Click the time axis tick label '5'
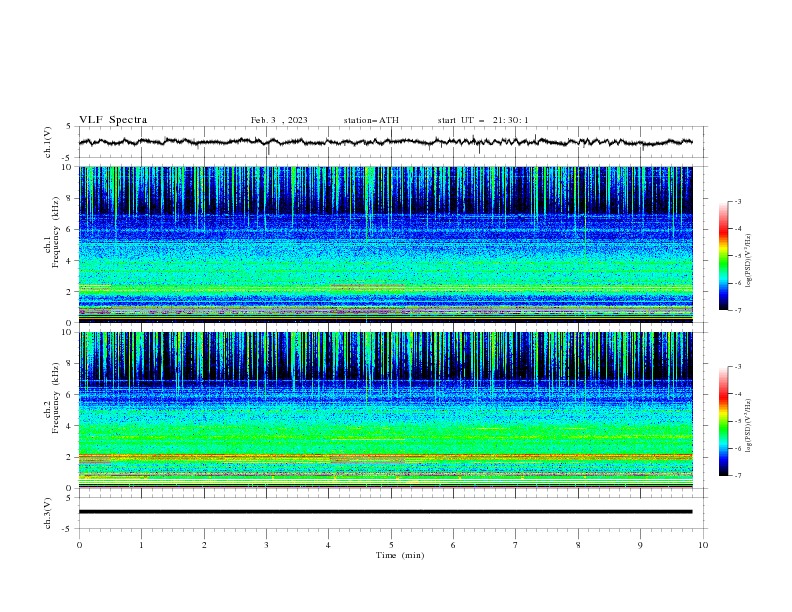This screenshot has height=612, width=792. tap(391, 545)
